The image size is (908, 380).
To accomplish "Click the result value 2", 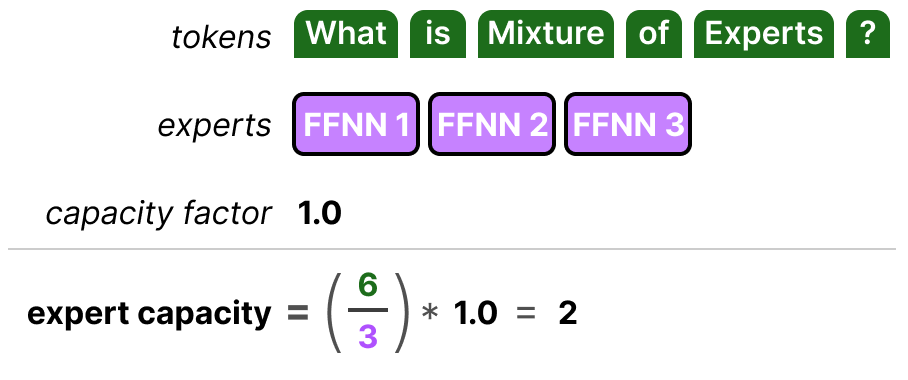I will click(x=568, y=313).
